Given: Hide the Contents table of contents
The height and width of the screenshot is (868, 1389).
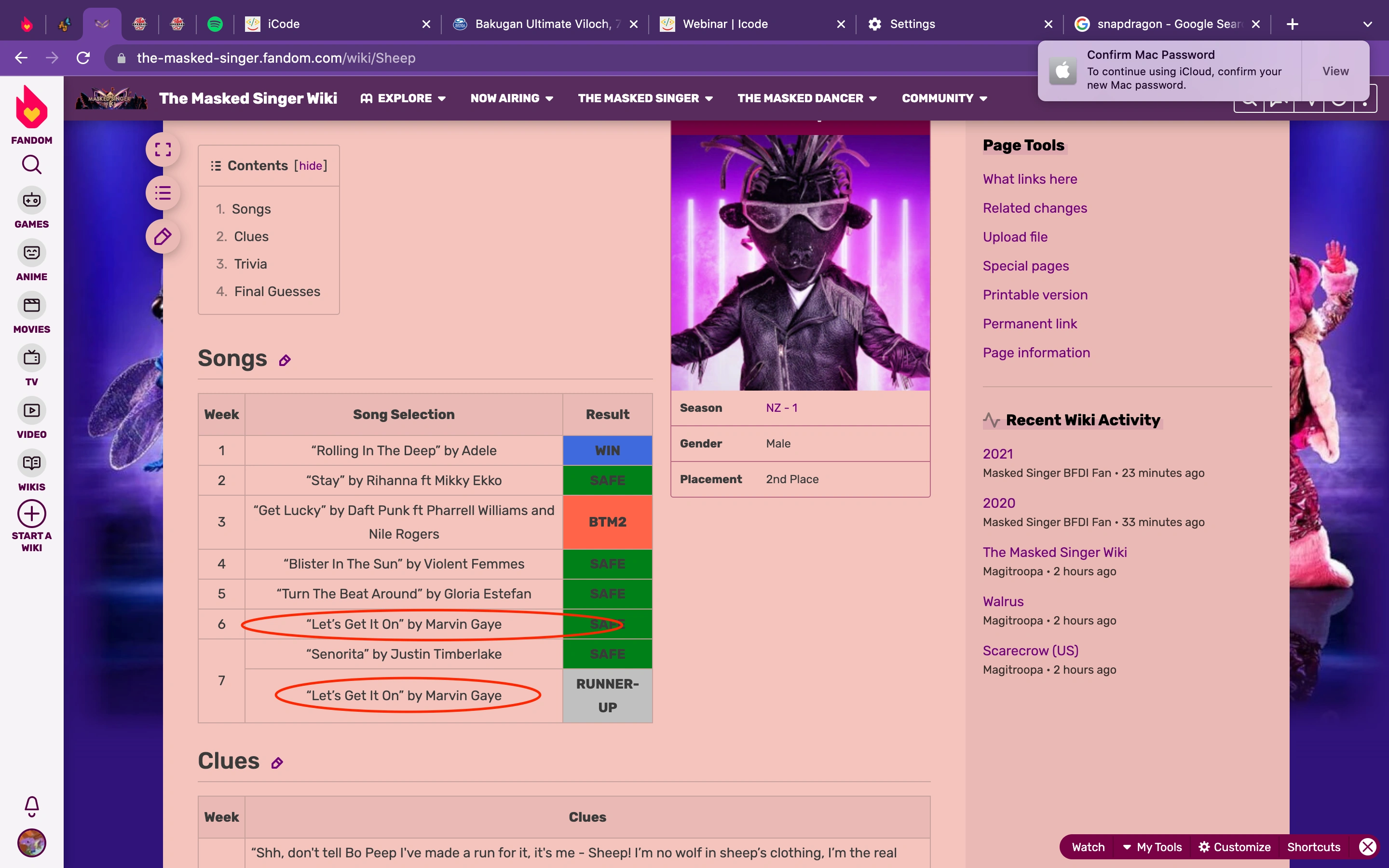Looking at the screenshot, I should tap(311, 166).
